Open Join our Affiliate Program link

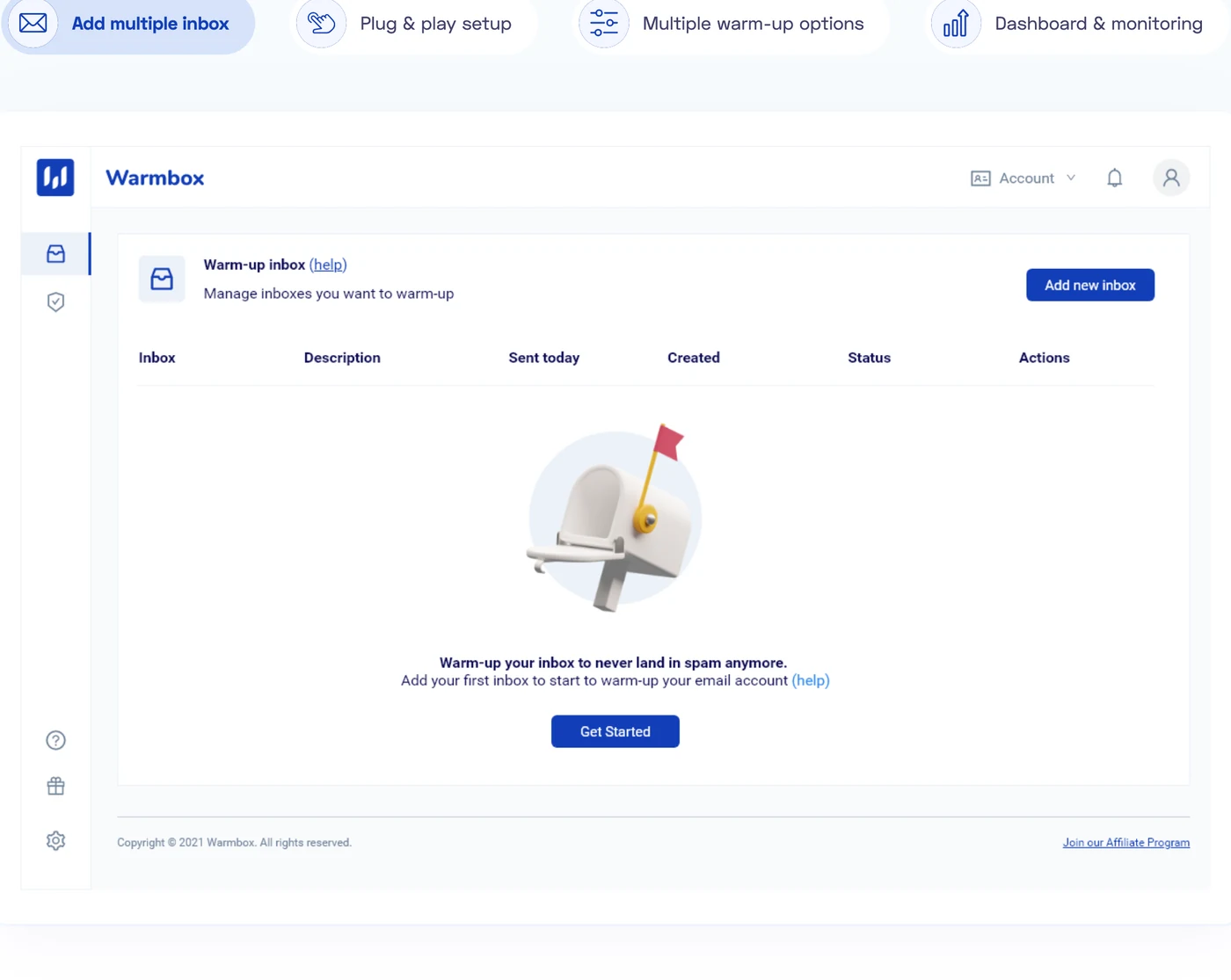pos(1126,843)
